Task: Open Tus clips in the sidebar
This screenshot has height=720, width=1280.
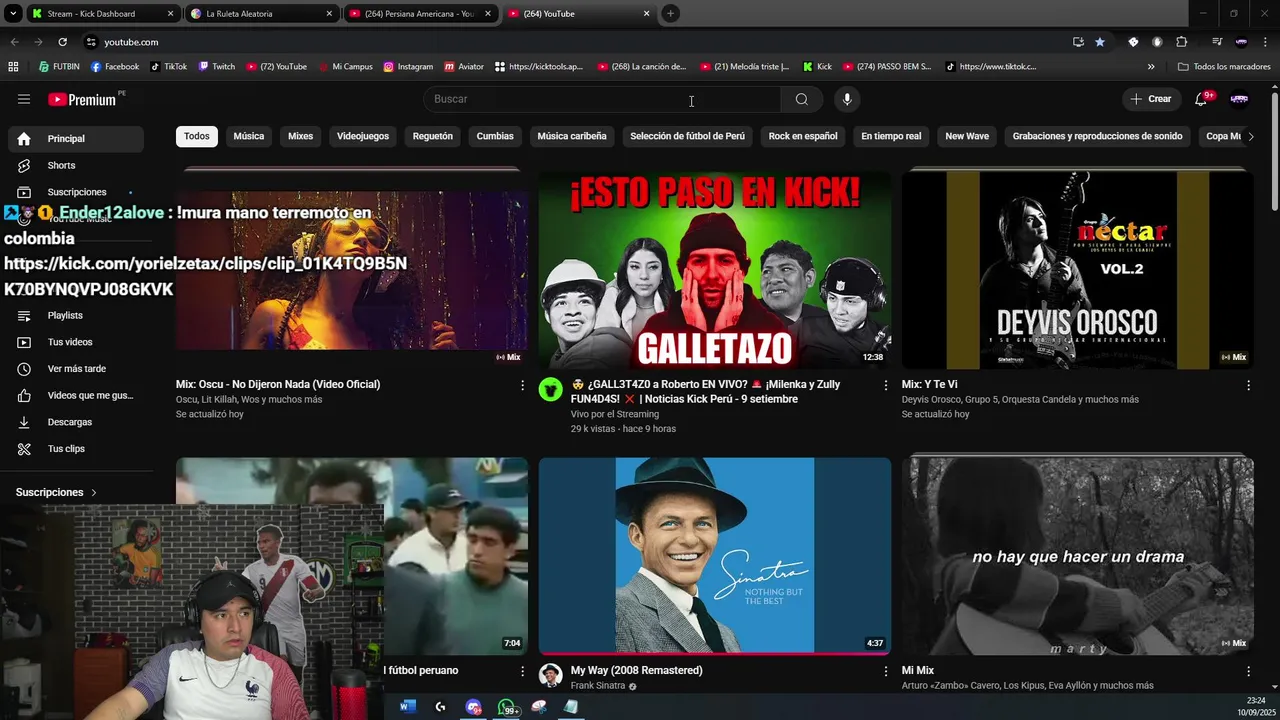Action: pyautogui.click(x=76, y=449)
